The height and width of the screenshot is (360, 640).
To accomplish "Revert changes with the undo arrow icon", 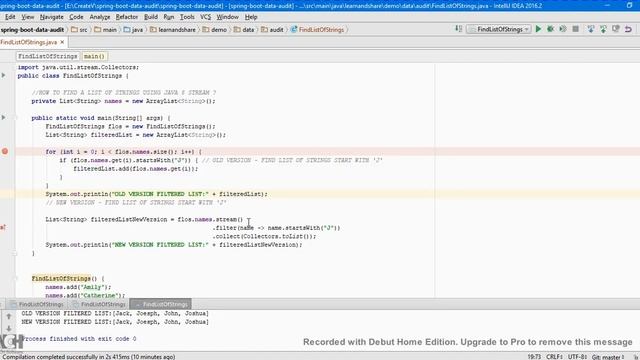I will (628, 29).
